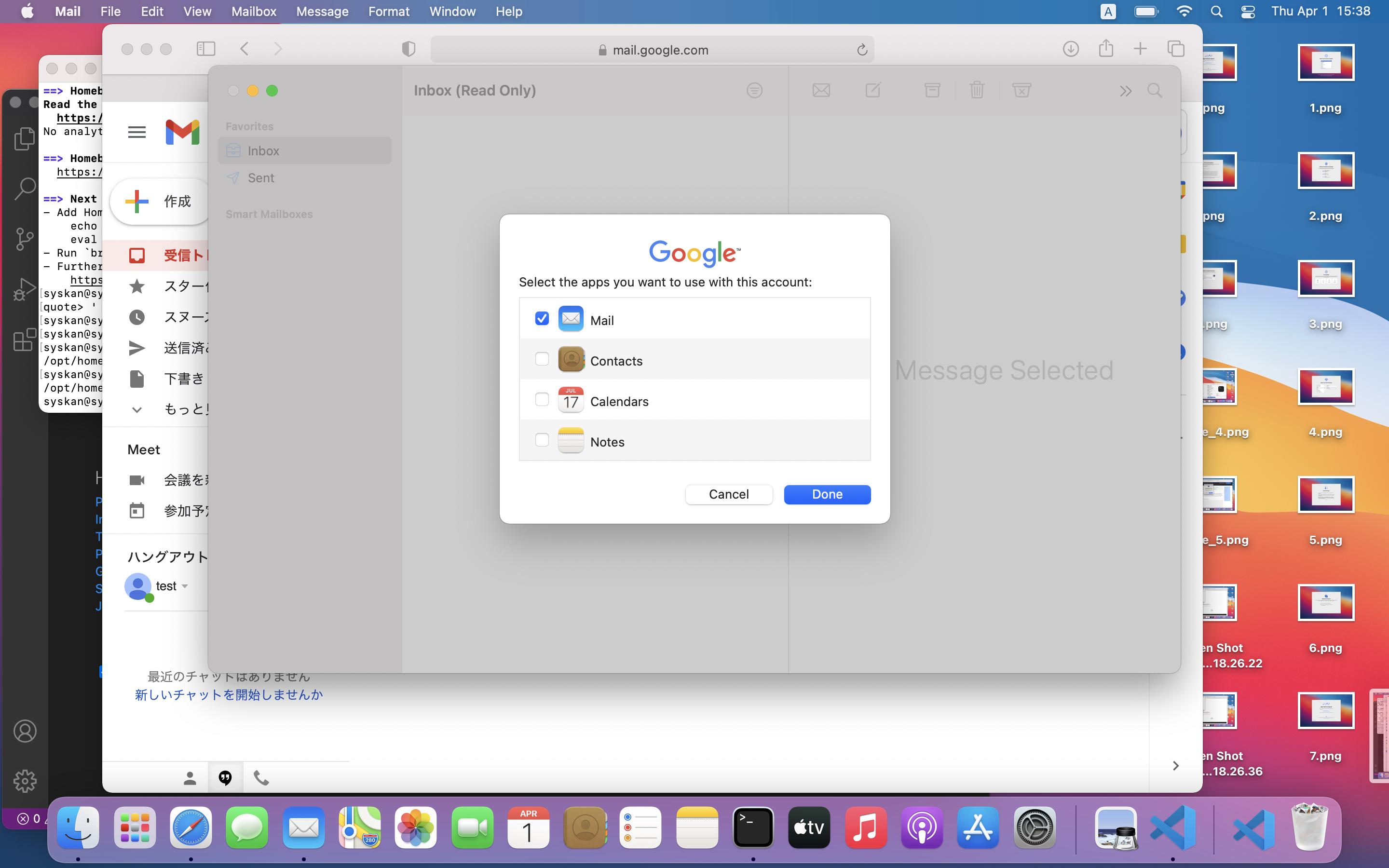This screenshot has height=868, width=1389.
Task: Uncheck the Mail app checkbox
Action: [x=542, y=318]
